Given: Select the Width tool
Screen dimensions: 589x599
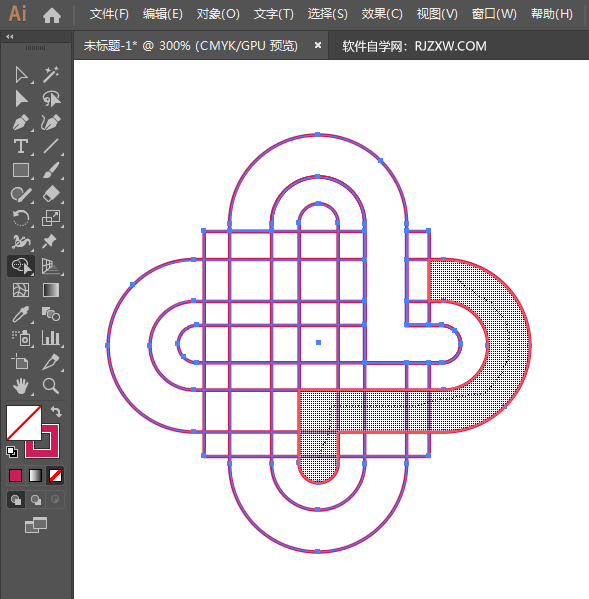Looking at the screenshot, I should tap(21, 242).
